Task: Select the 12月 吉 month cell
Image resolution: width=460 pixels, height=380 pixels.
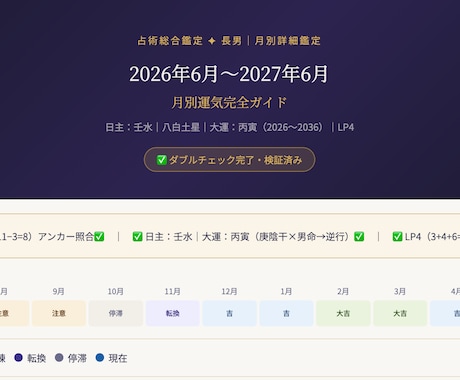Action: click(x=229, y=313)
